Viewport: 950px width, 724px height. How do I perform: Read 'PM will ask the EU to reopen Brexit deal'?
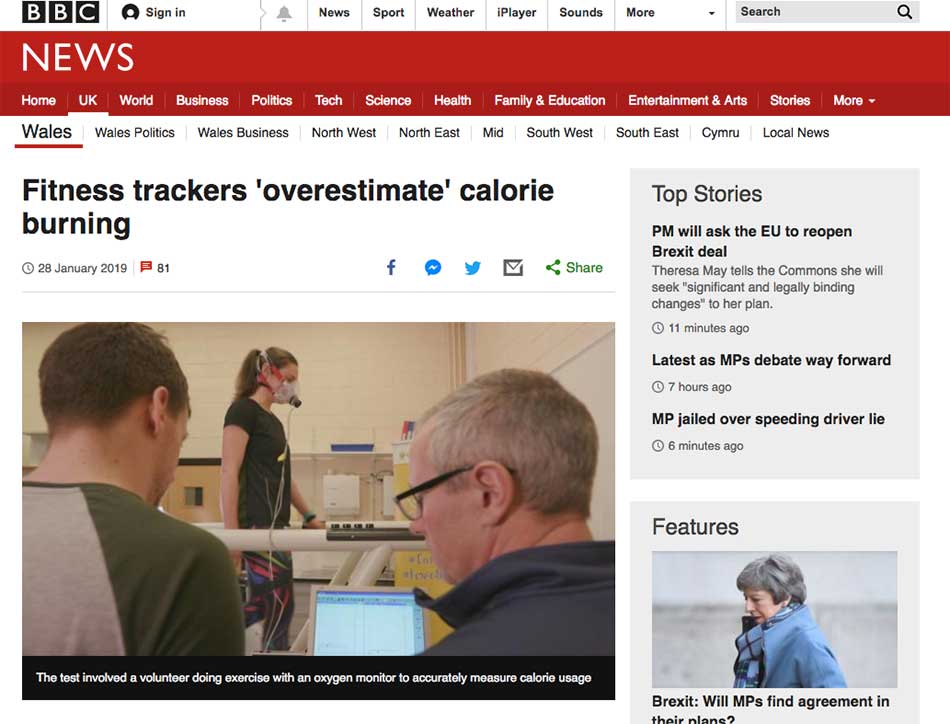pyautogui.click(x=752, y=241)
